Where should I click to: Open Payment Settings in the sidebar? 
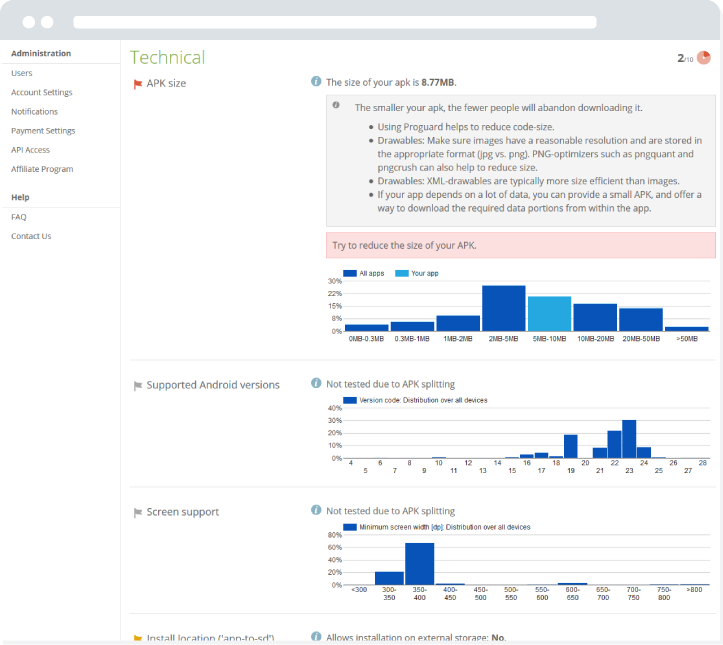pos(43,130)
